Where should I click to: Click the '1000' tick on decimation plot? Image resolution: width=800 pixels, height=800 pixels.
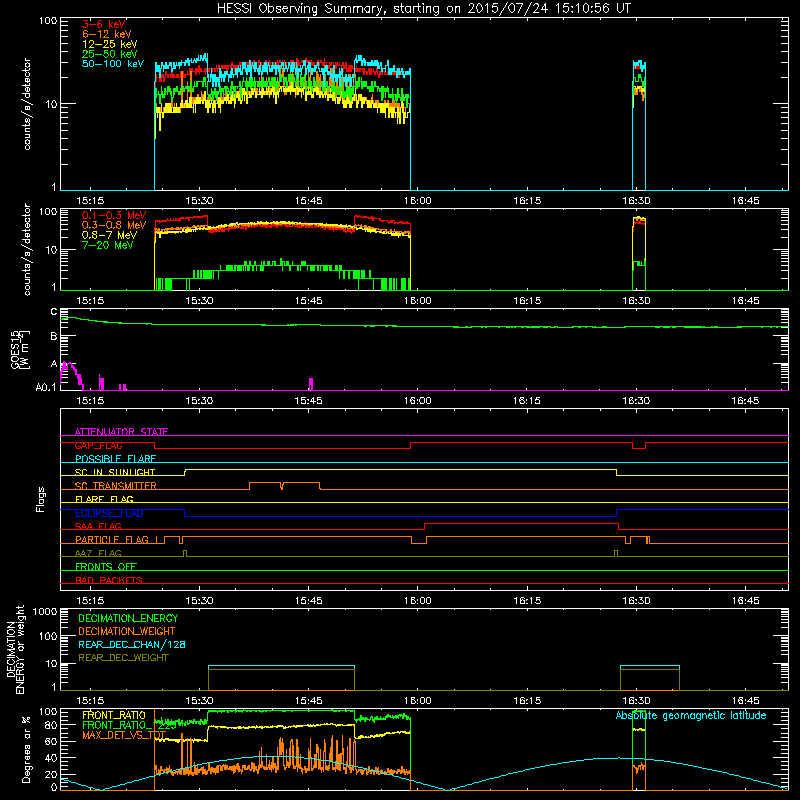coord(45,612)
